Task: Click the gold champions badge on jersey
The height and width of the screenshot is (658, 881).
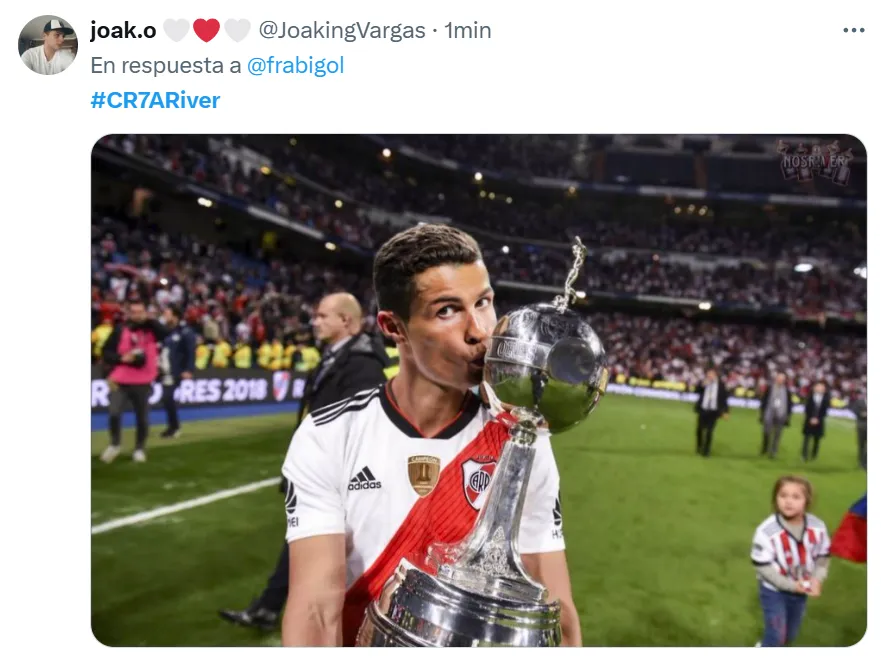Action: (423, 475)
